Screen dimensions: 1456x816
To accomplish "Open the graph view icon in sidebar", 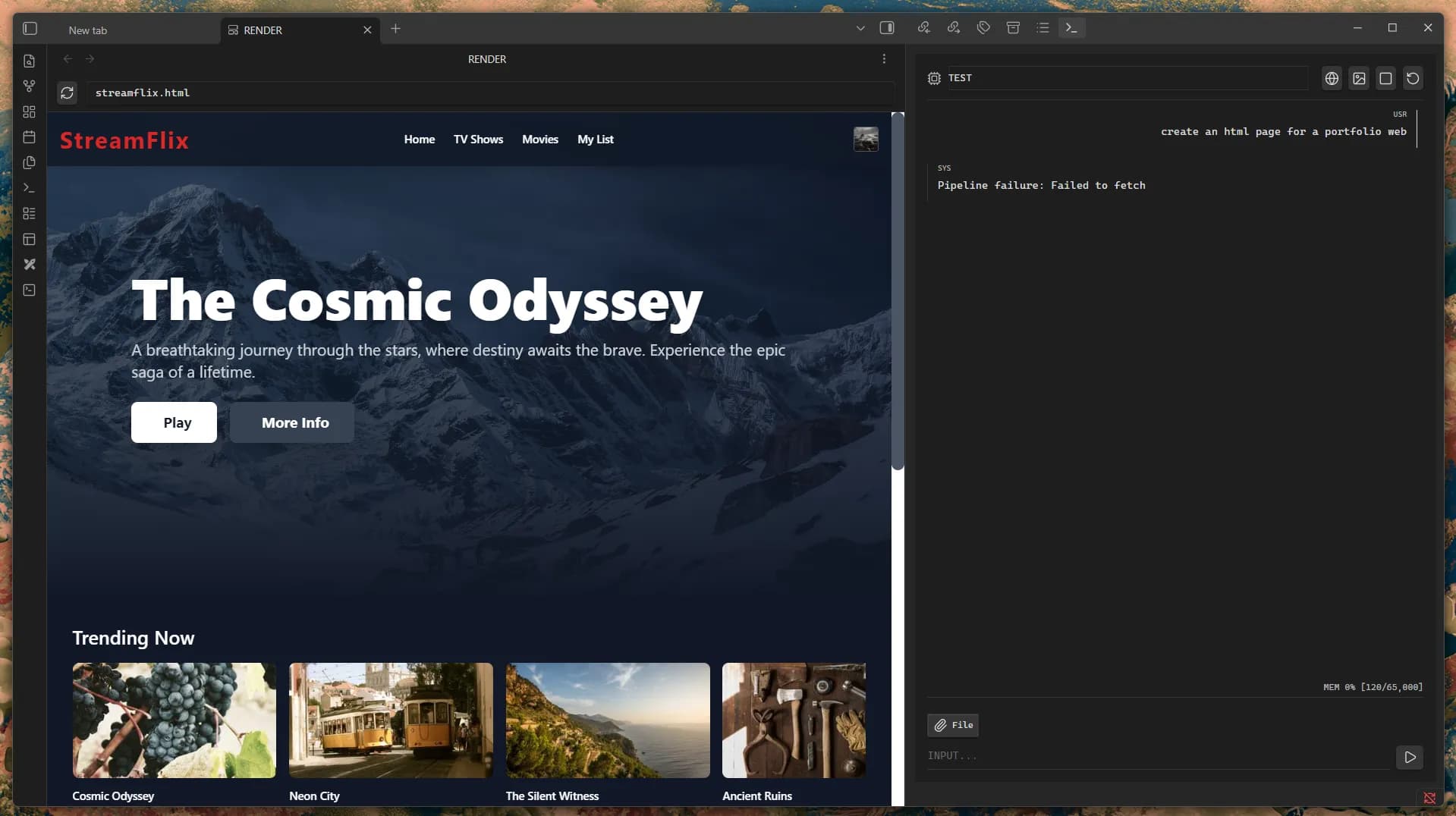I will pyautogui.click(x=30, y=86).
